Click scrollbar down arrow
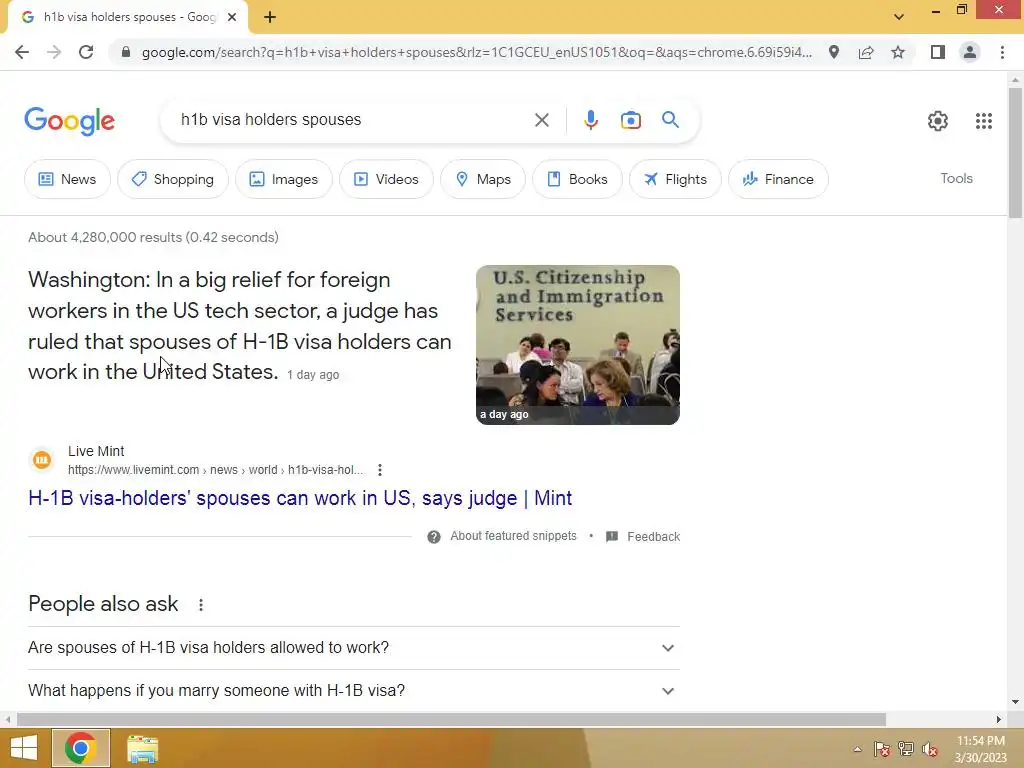 (1015, 702)
